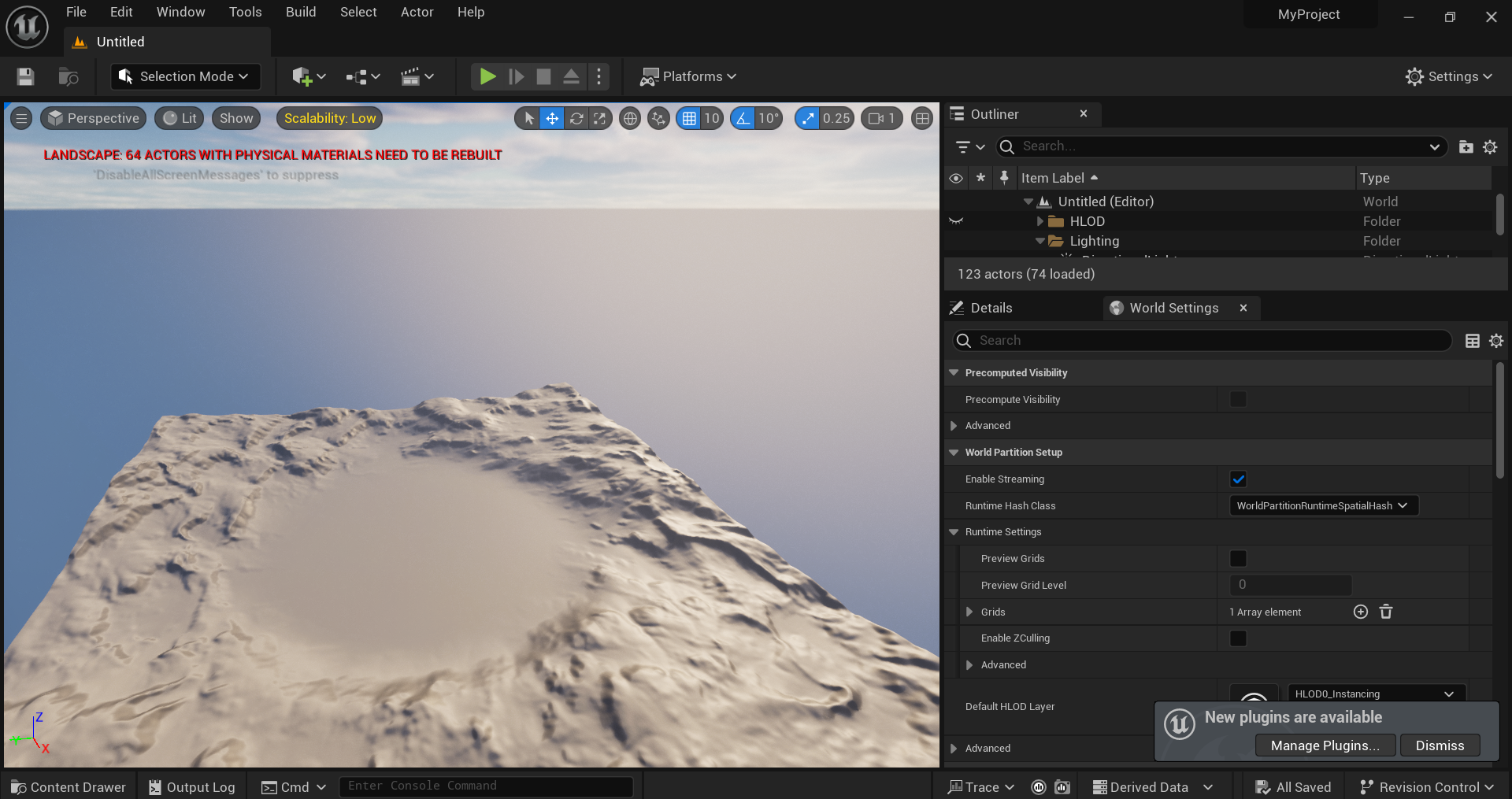
Task: Enable the Preview Grids checkbox
Action: pyautogui.click(x=1238, y=559)
